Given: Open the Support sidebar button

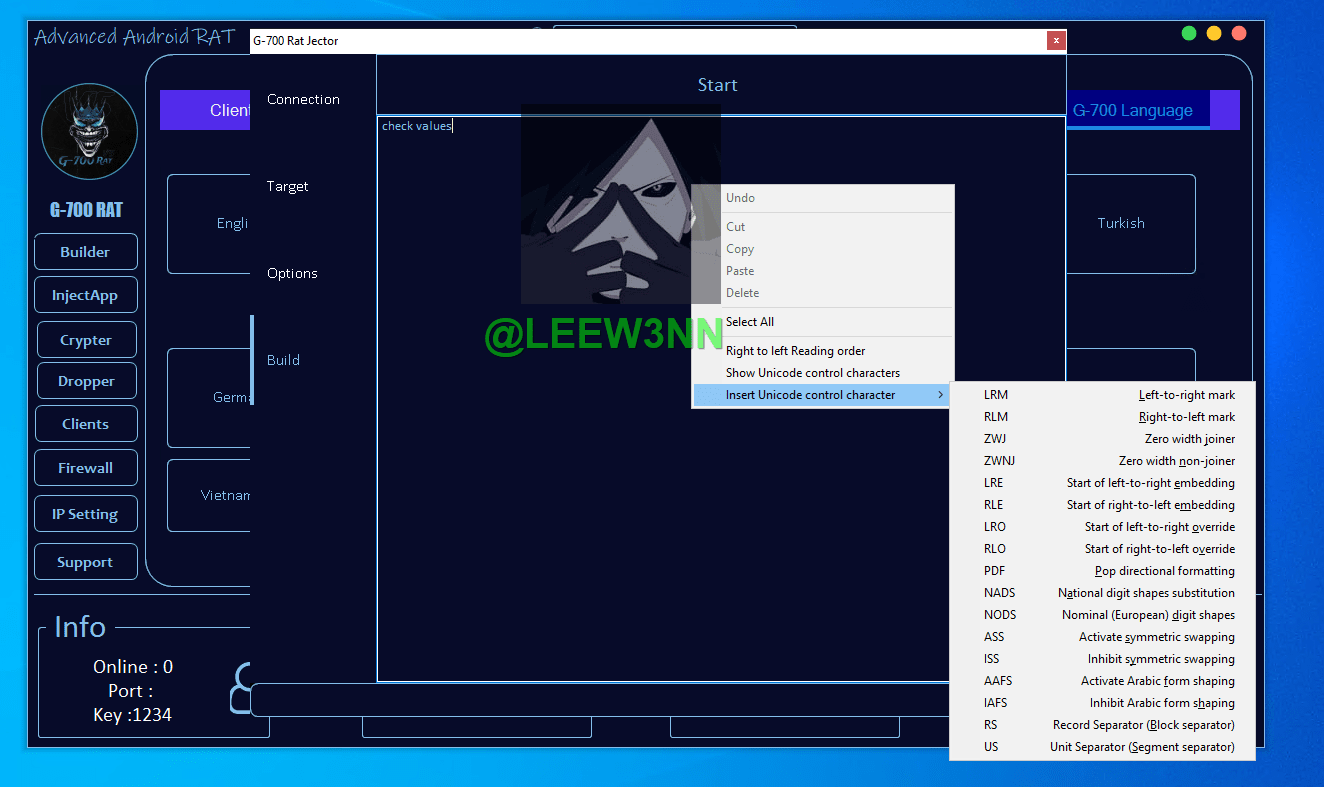Looking at the screenshot, I should point(85,562).
